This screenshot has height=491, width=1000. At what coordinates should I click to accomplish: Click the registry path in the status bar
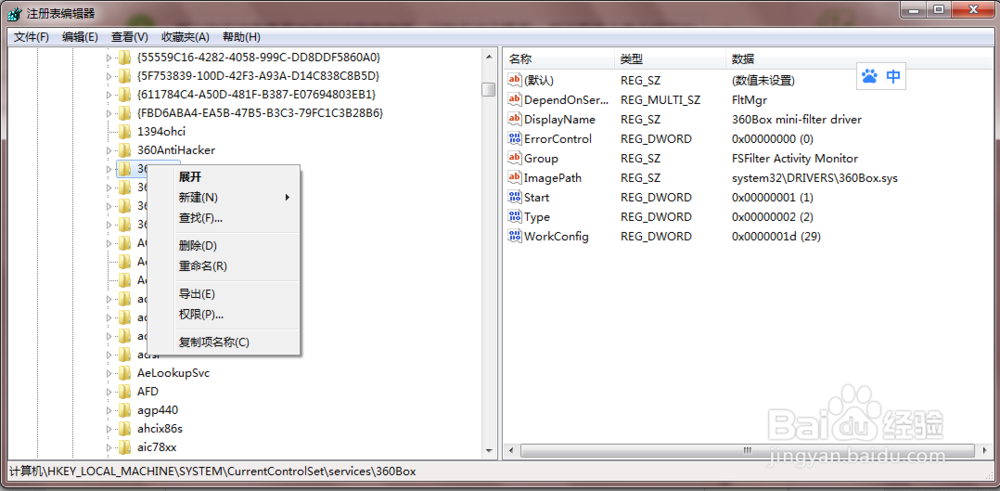[x=212, y=472]
